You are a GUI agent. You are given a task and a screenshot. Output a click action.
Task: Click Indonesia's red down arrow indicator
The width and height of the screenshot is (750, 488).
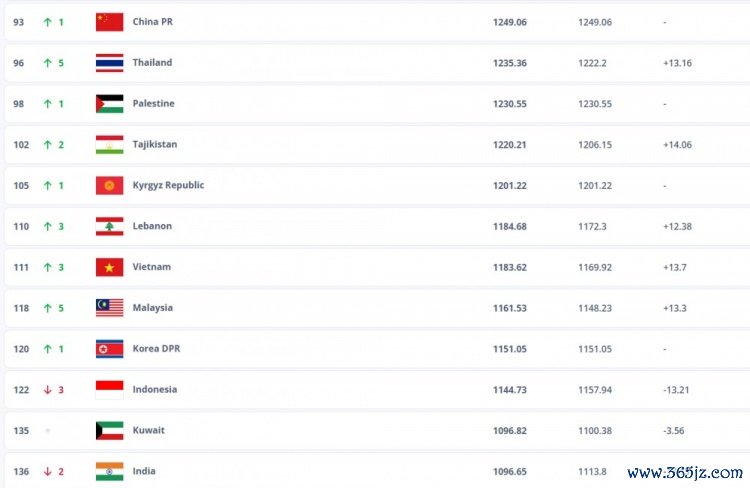pos(47,390)
